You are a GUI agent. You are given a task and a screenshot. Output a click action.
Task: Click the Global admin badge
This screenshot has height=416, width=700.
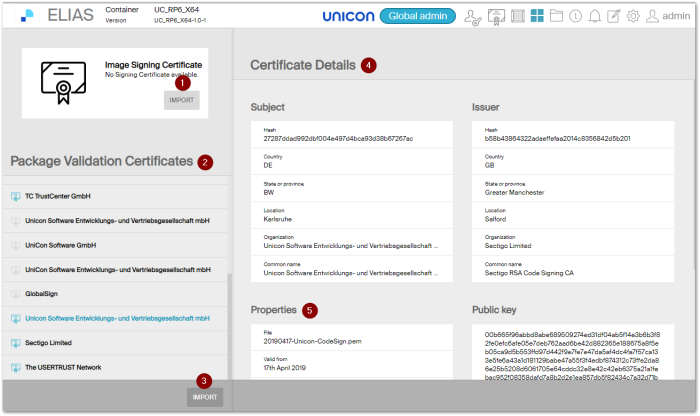click(x=417, y=16)
